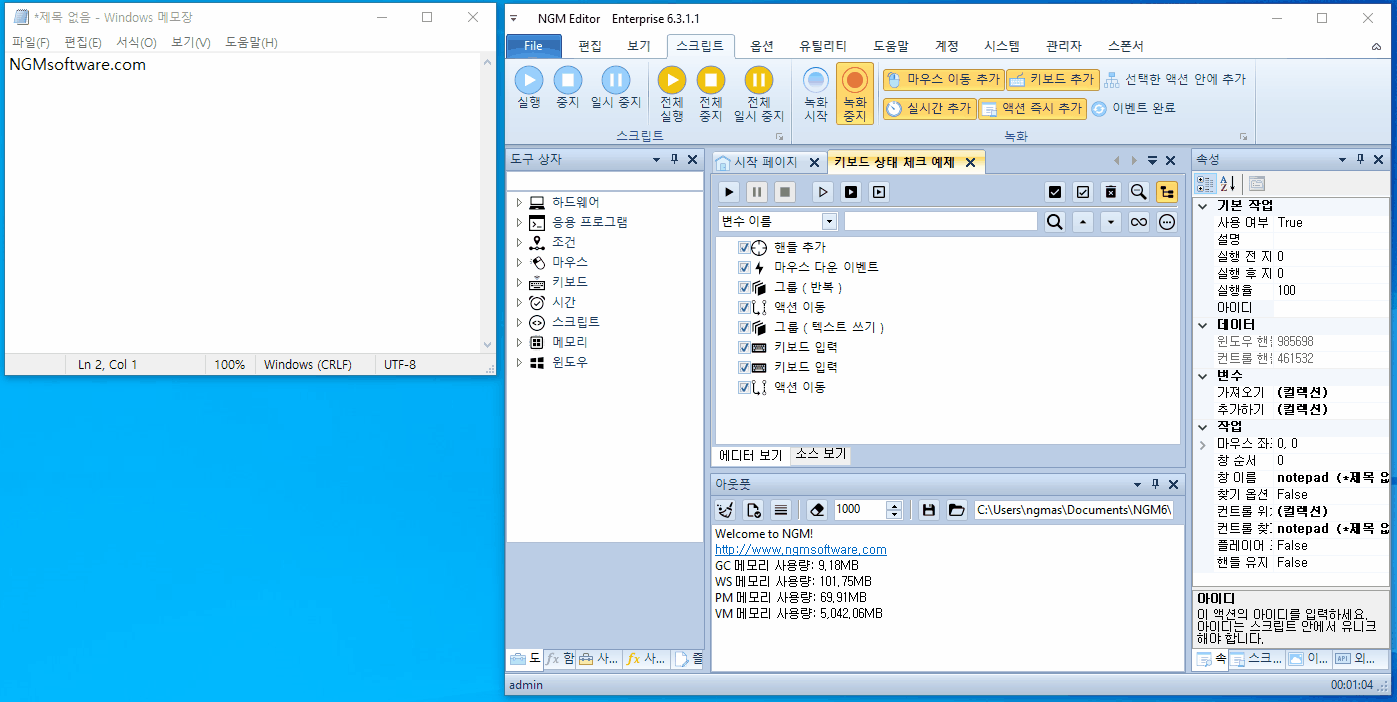
Task: Expand the 시간 toolbox node
Action: [x=519, y=302]
